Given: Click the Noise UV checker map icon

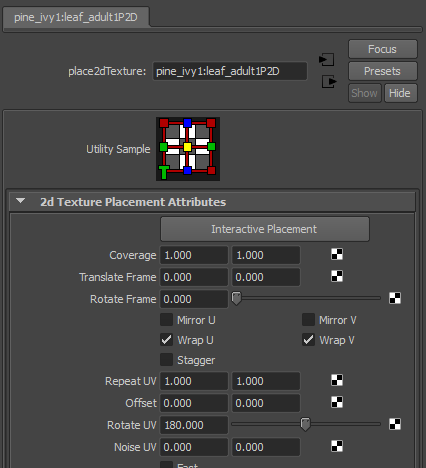Looking at the screenshot, I should (x=337, y=446).
